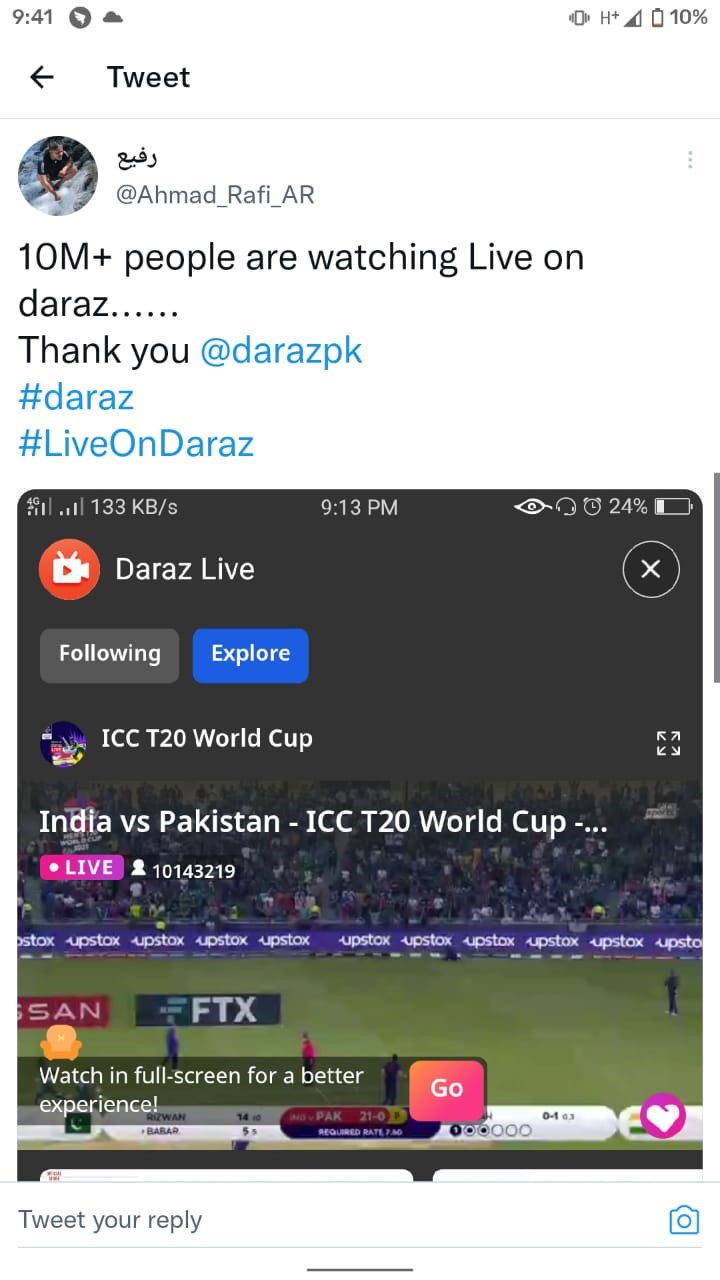Tap the camera icon in reply bar
This screenshot has width=720, height=1280.
(x=684, y=1220)
